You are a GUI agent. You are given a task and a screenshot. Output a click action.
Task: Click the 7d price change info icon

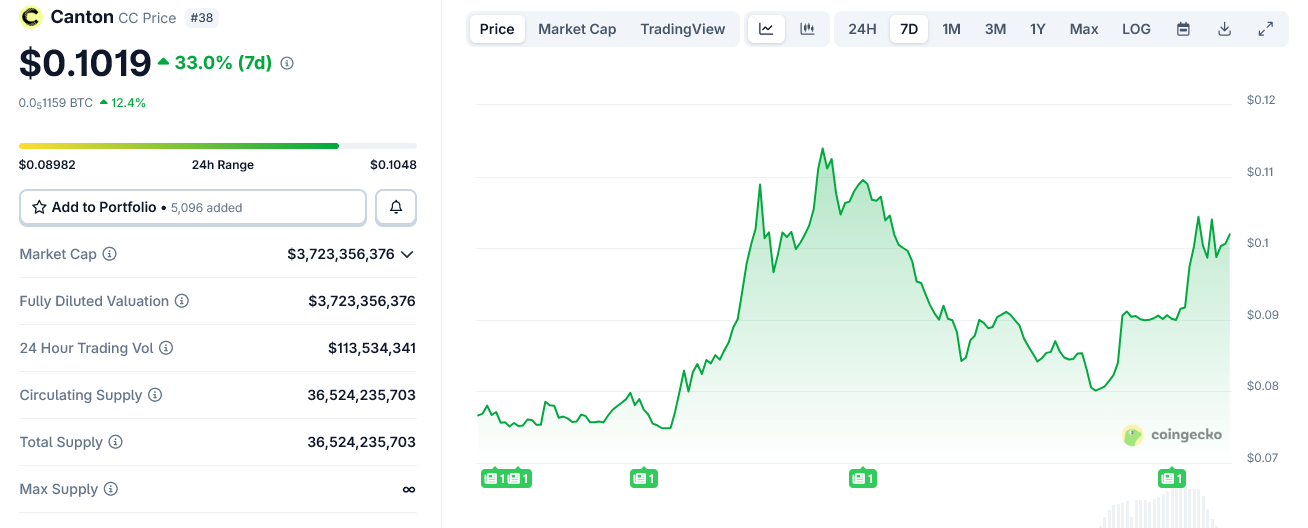287,63
